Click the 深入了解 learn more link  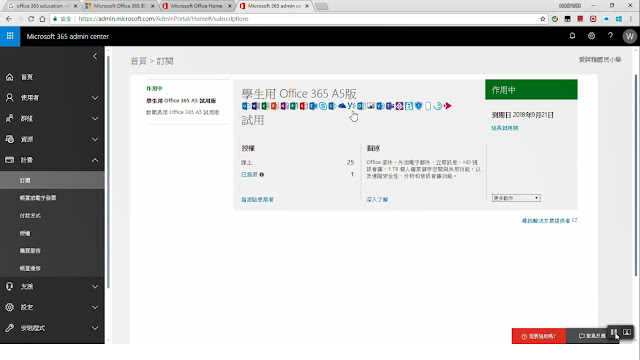point(377,200)
